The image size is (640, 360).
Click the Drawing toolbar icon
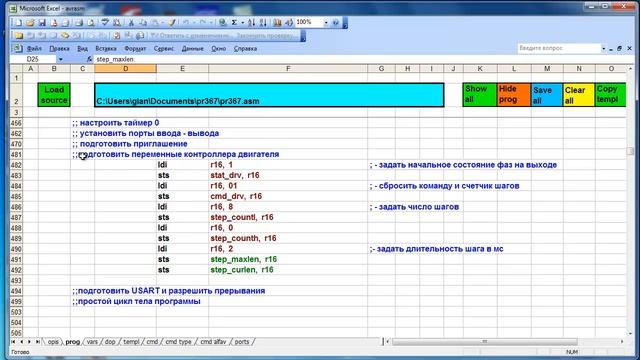tap(289, 23)
